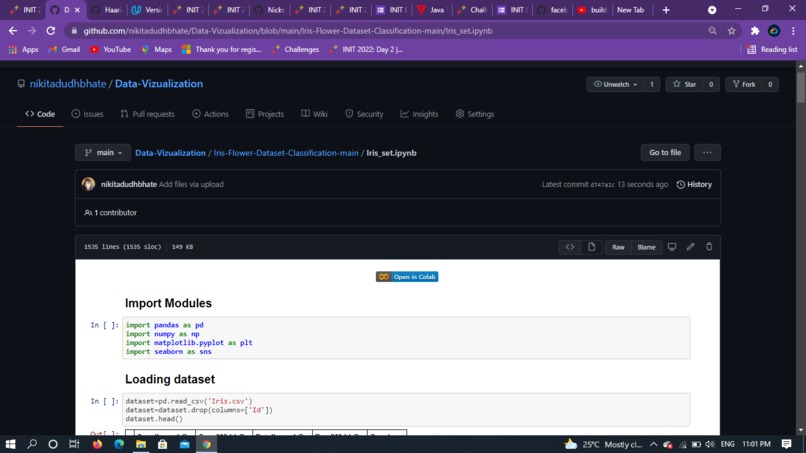Open taskbar search magnifier
The image size is (806, 453).
tap(32, 444)
